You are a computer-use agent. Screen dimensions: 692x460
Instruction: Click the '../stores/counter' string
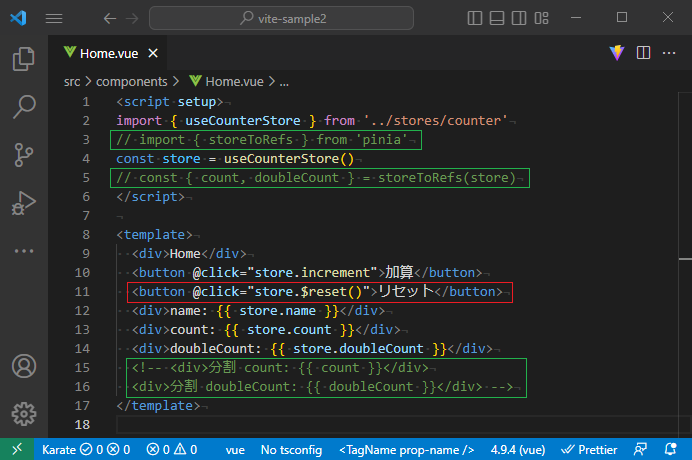click(x=436, y=121)
